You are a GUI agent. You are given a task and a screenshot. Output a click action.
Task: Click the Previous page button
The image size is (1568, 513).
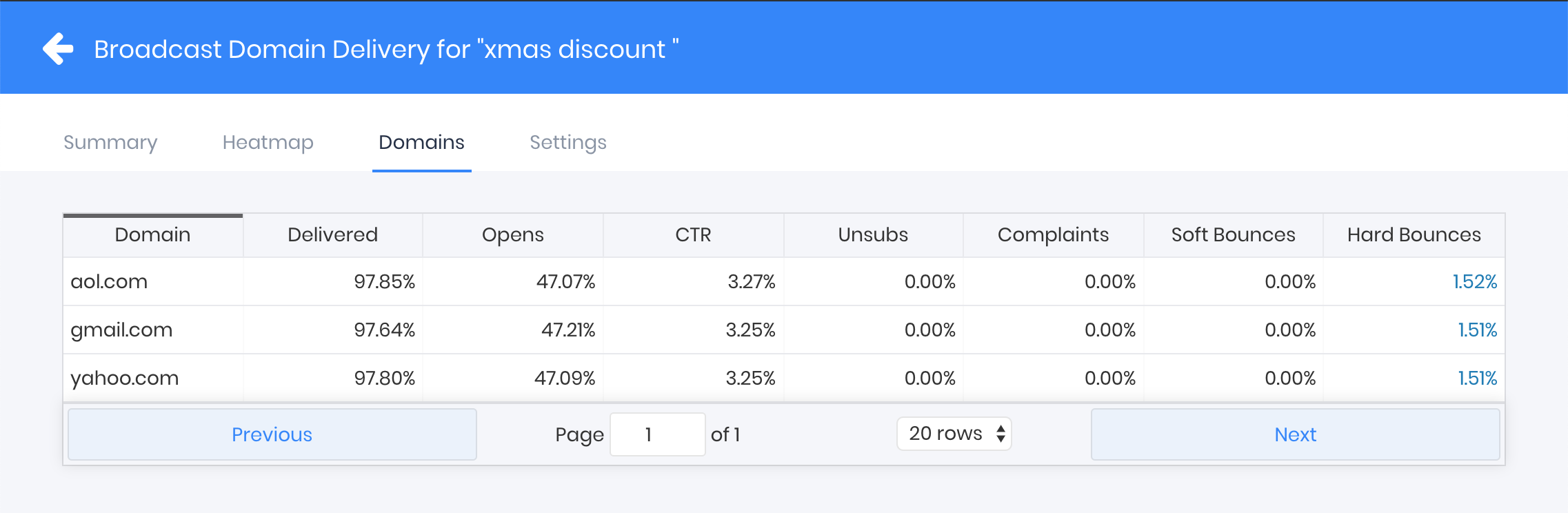[272, 434]
